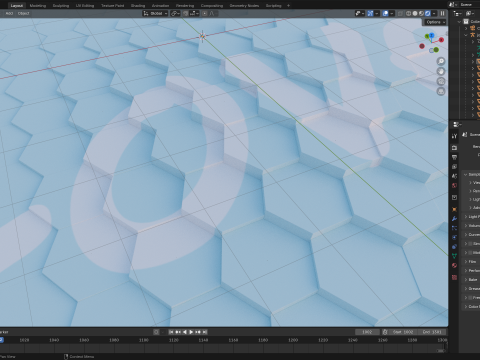The width and height of the screenshot is (480, 360).
Task: Add a new workspace with plus button
Action: click(288, 5)
